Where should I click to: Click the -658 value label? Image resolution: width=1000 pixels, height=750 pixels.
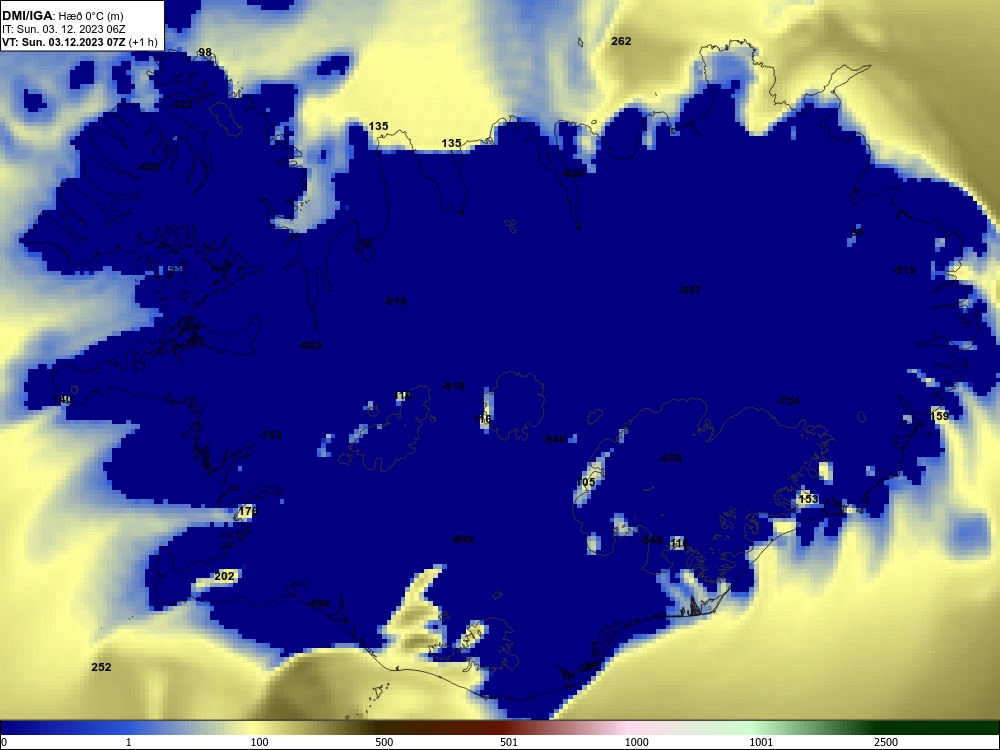670,459
